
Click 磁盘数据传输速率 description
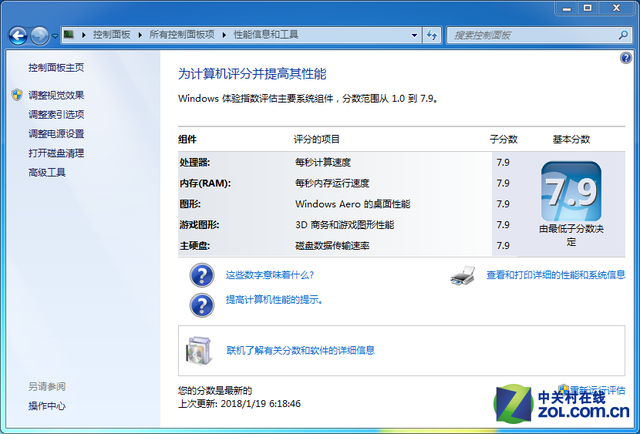tap(332, 246)
